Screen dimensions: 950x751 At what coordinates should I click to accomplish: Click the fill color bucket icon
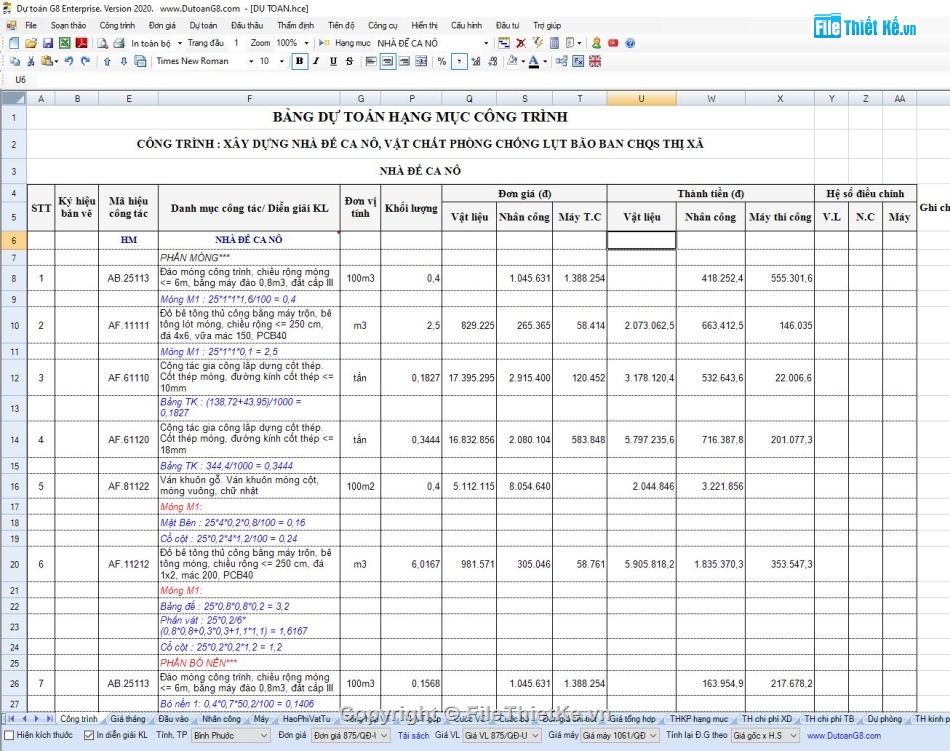513,61
